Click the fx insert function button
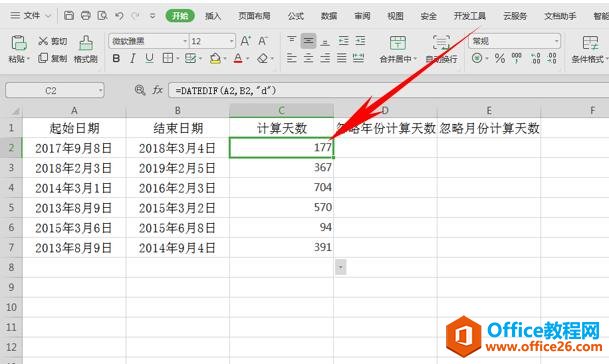The width and height of the screenshot is (609, 364). point(157,90)
